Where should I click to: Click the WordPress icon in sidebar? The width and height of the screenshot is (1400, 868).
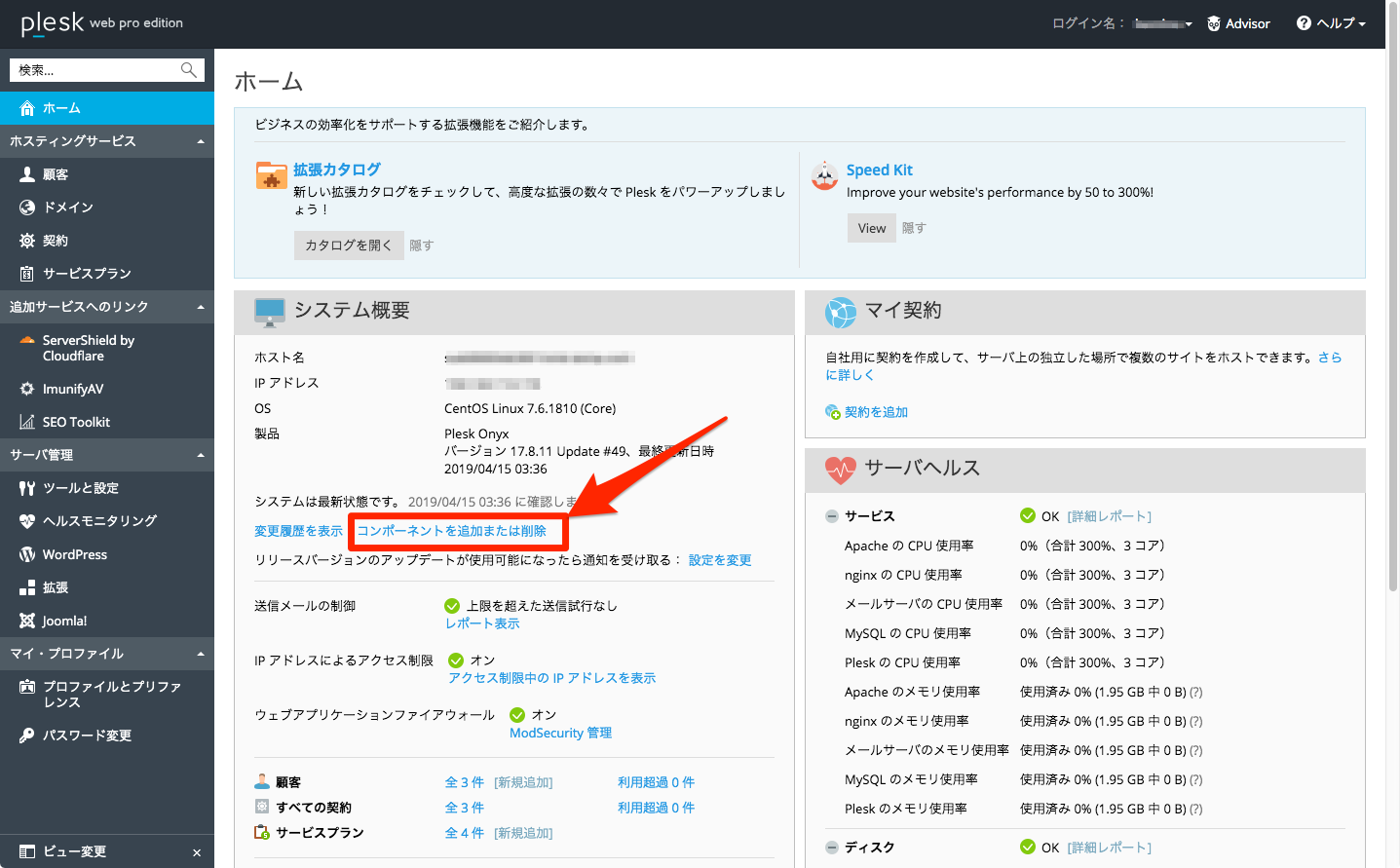[x=26, y=554]
